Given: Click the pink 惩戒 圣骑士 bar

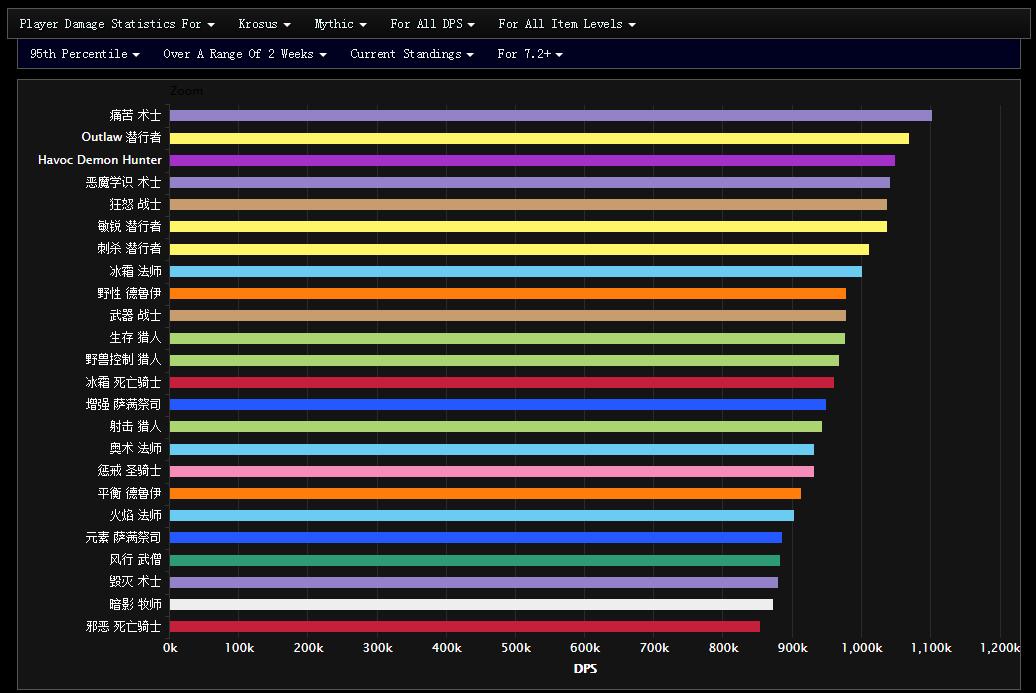Looking at the screenshot, I should [491, 471].
